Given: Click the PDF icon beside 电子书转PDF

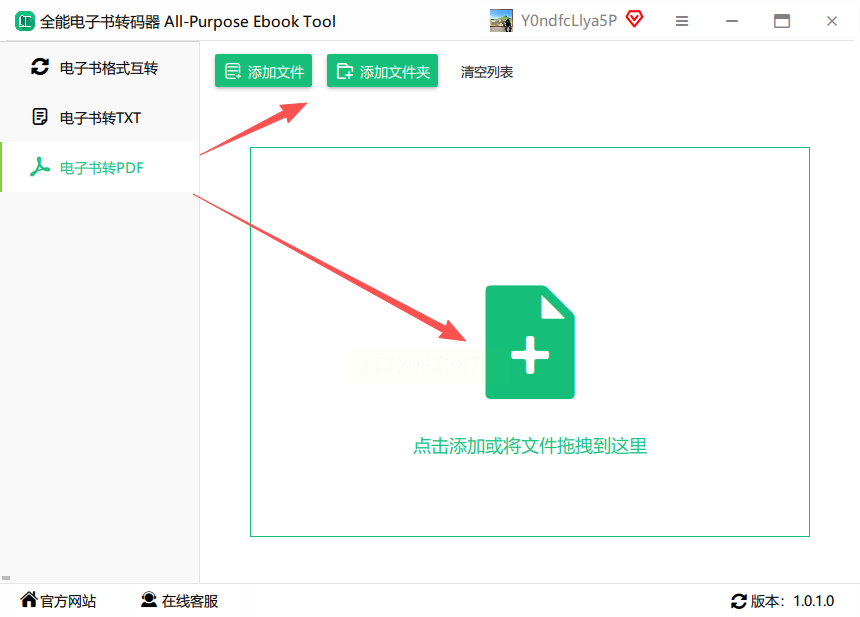Looking at the screenshot, I should pyautogui.click(x=40, y=167).
